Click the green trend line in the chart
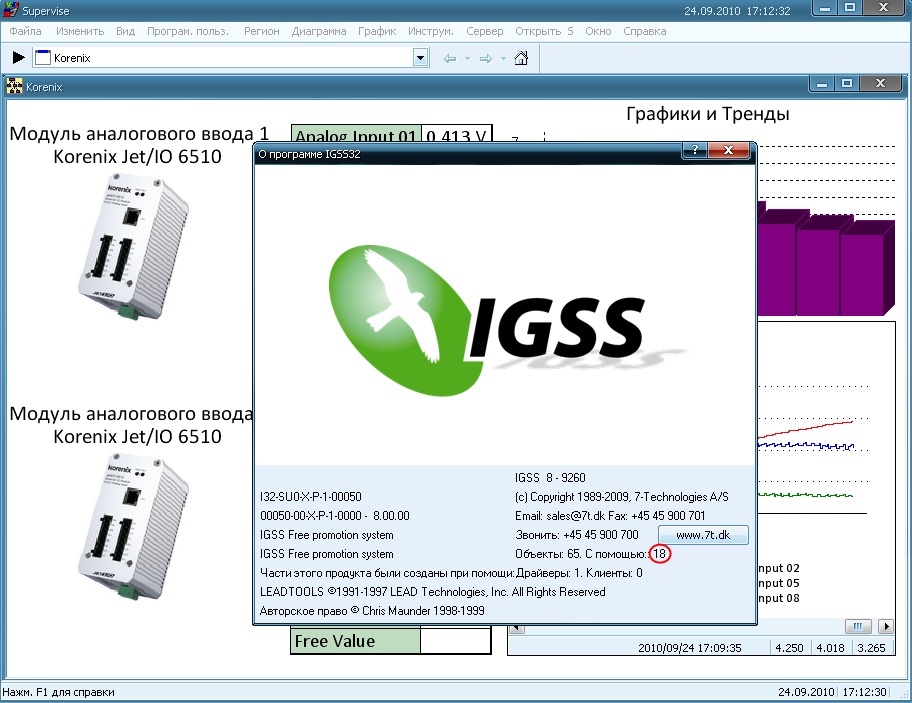The image size is (912, 703). pos(806,495)
